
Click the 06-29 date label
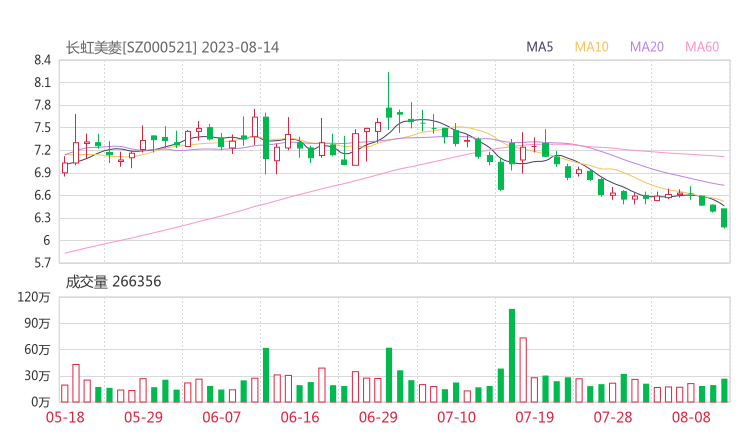[x=378, y=417]
